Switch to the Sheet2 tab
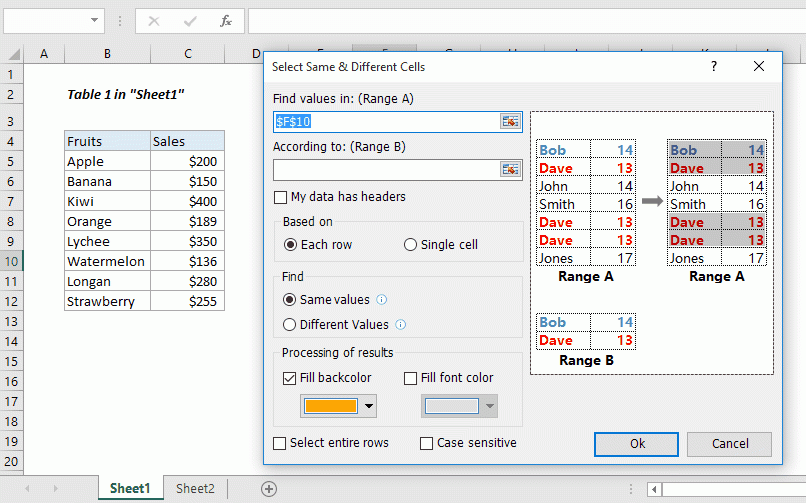Screen dimensions: 806x503 tap(195, 488)
